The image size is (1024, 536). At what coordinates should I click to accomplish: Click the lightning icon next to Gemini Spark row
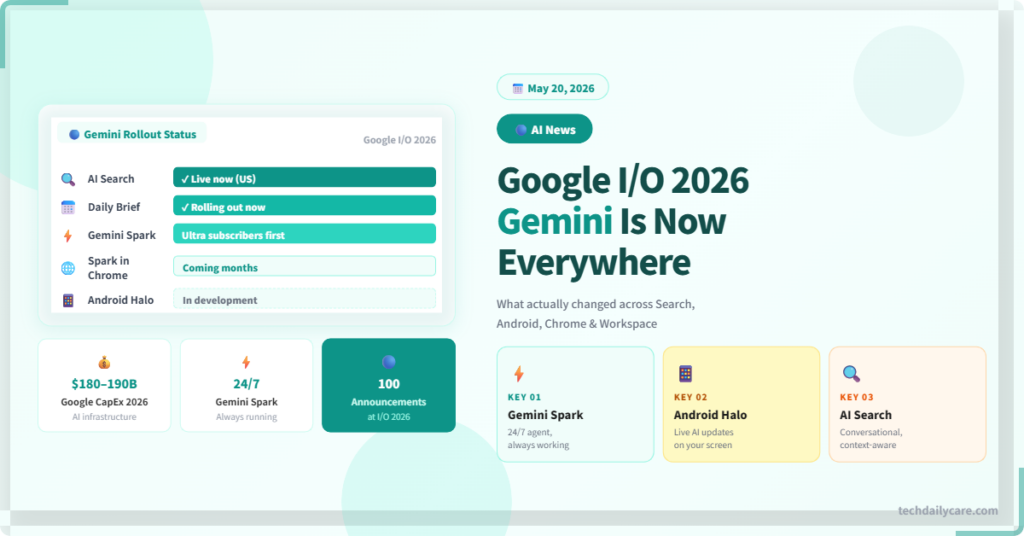coord(68,236)
